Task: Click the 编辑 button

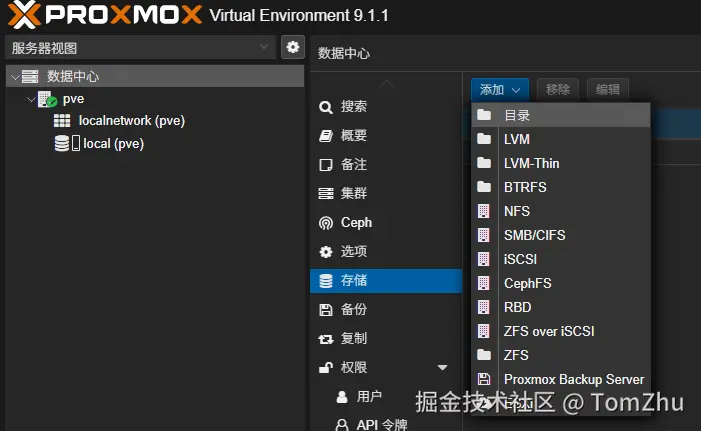Action: click(608, 89)
